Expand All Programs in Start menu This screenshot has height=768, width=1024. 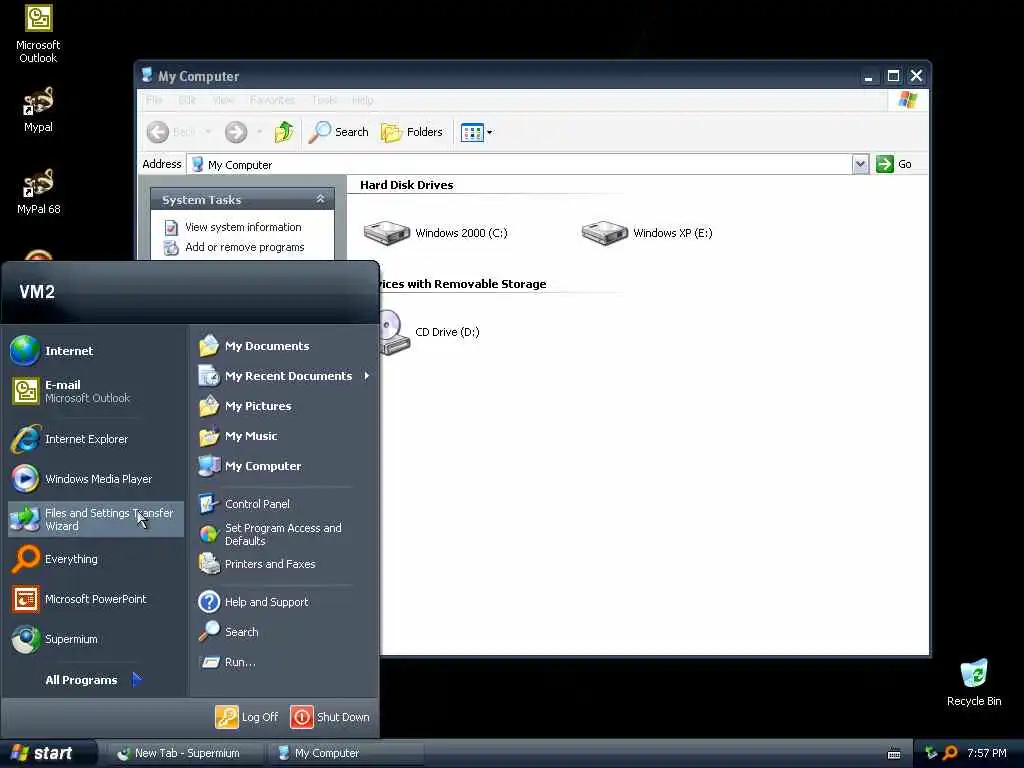(93, 680)
